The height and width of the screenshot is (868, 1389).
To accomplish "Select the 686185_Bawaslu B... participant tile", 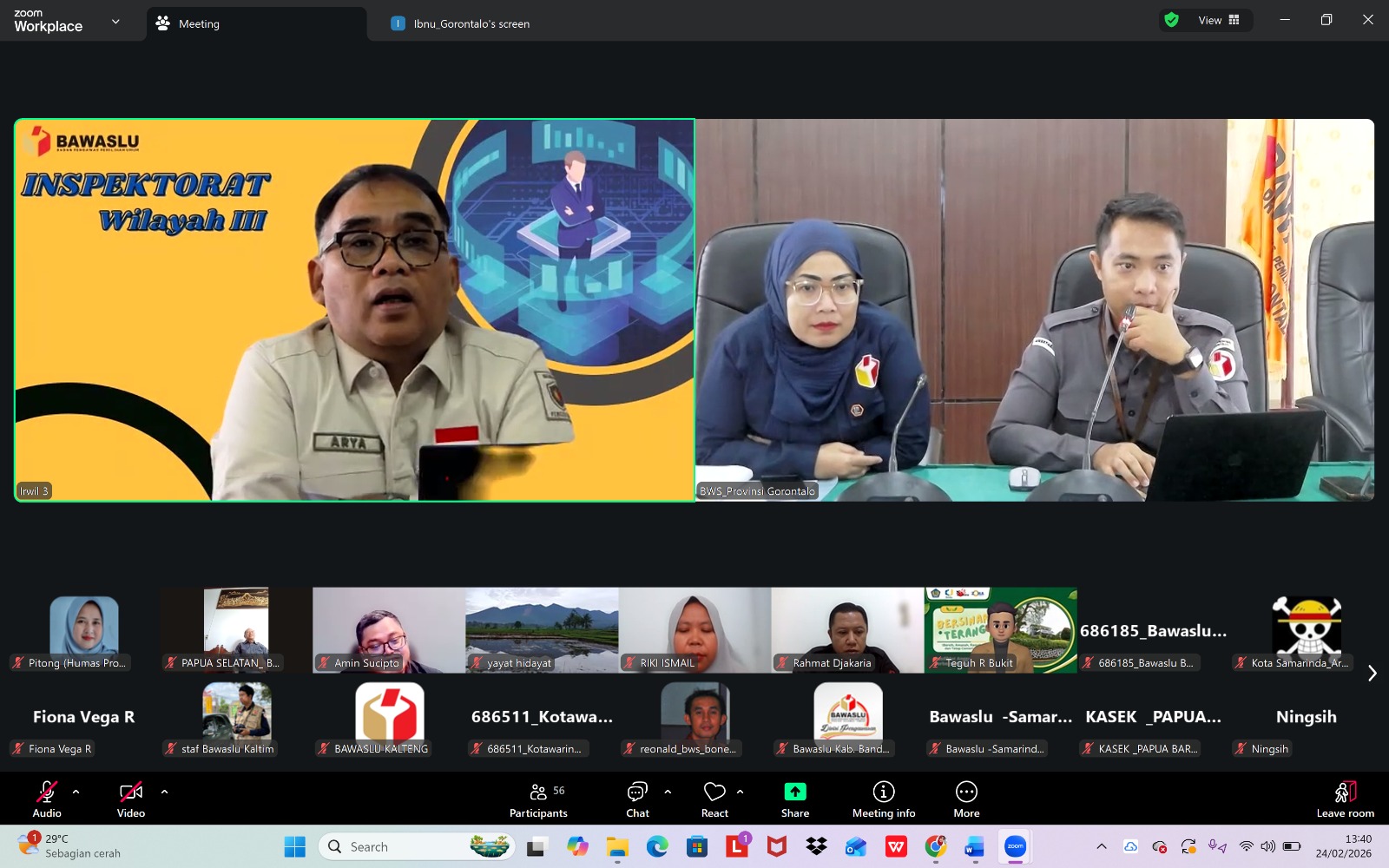I will click(x=1153, y=630).
